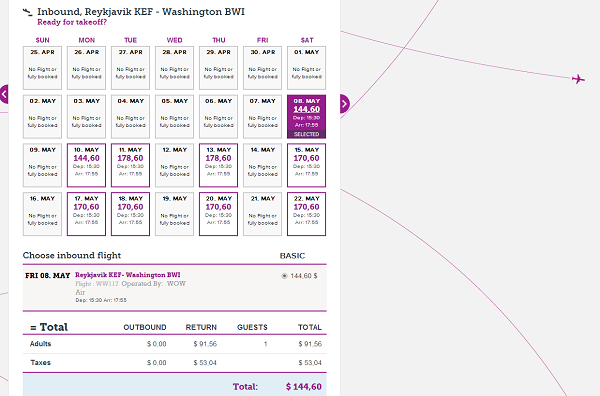600x396 pixels.
Task: Select the 18. May fare cell
Action: click(x=130, y=214)
